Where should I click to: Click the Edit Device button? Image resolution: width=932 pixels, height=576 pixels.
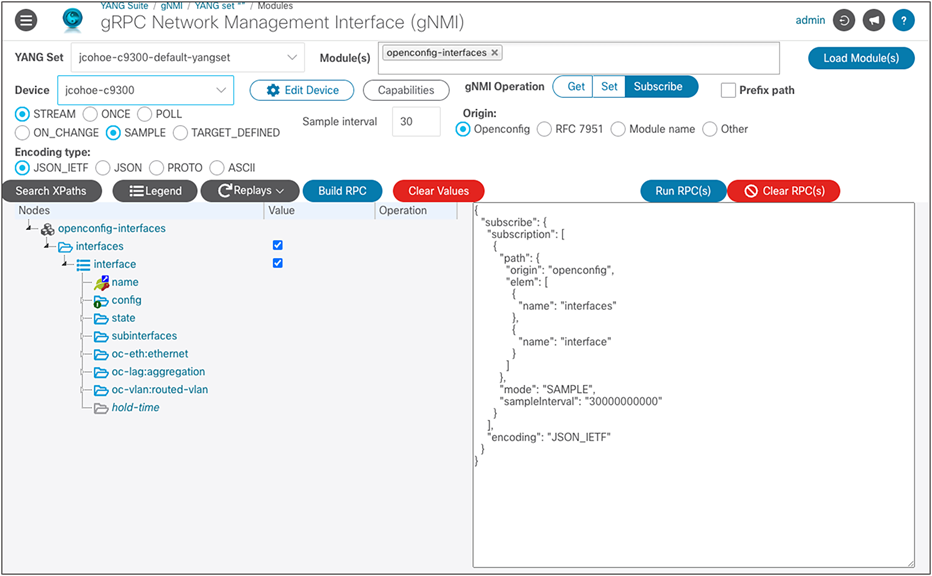pyautogui.click(x=302, y=90)
